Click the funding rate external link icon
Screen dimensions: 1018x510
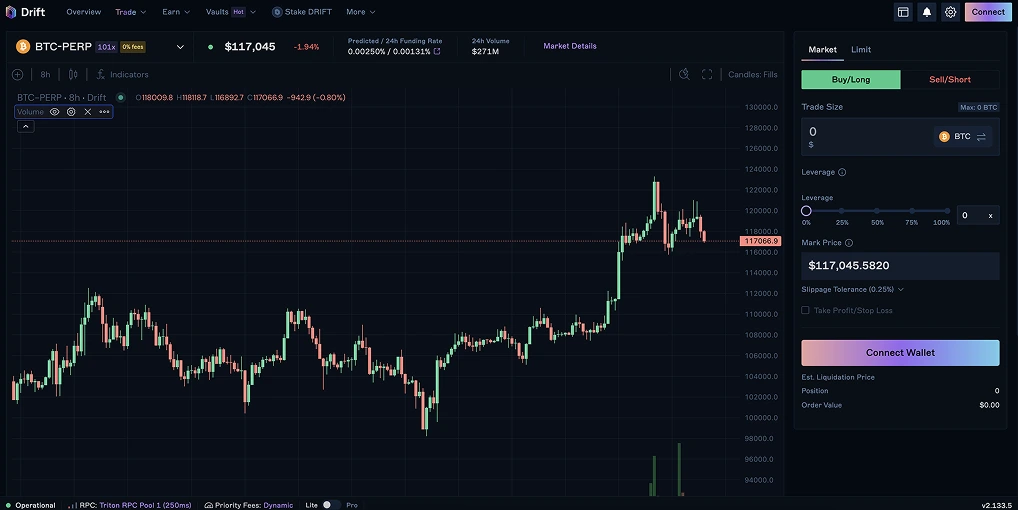(x=437, y=51)
